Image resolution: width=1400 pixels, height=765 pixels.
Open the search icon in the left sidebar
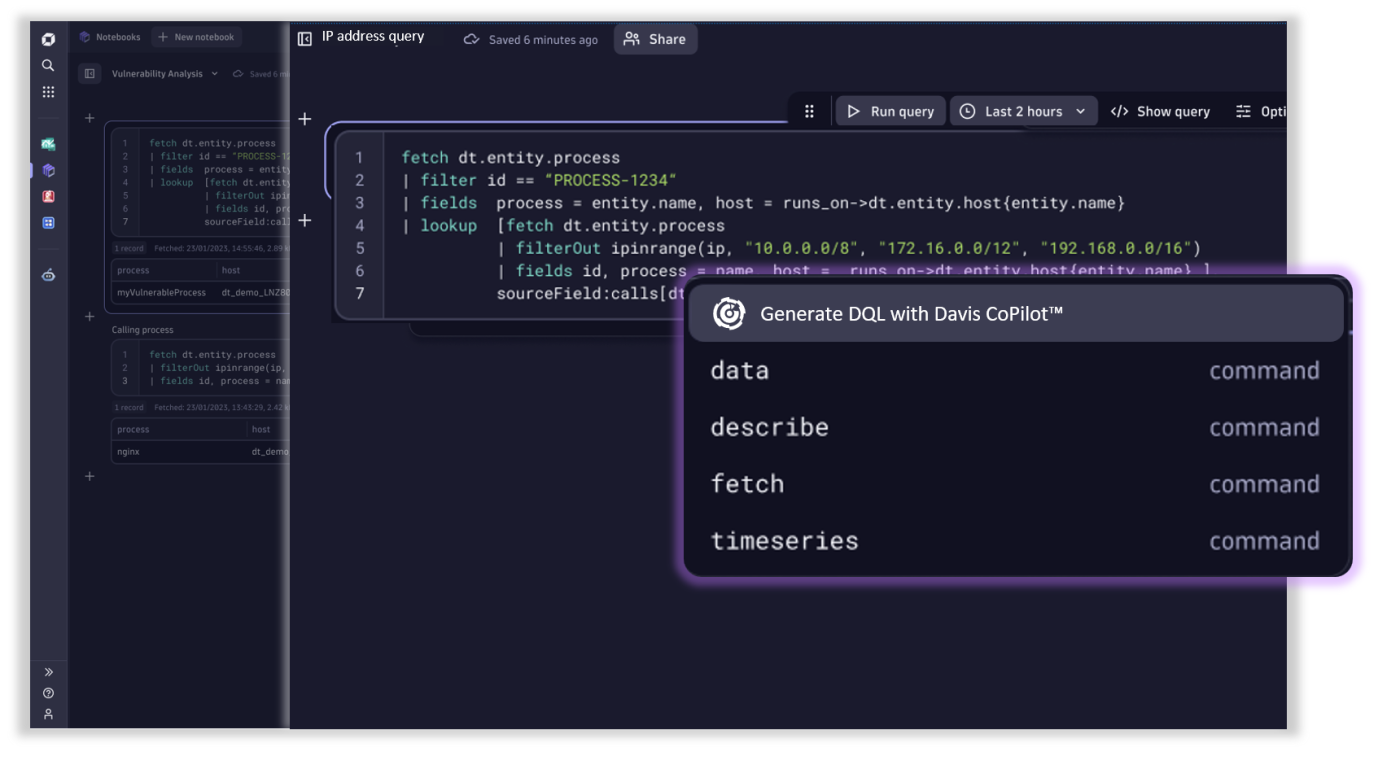[47, 64]
